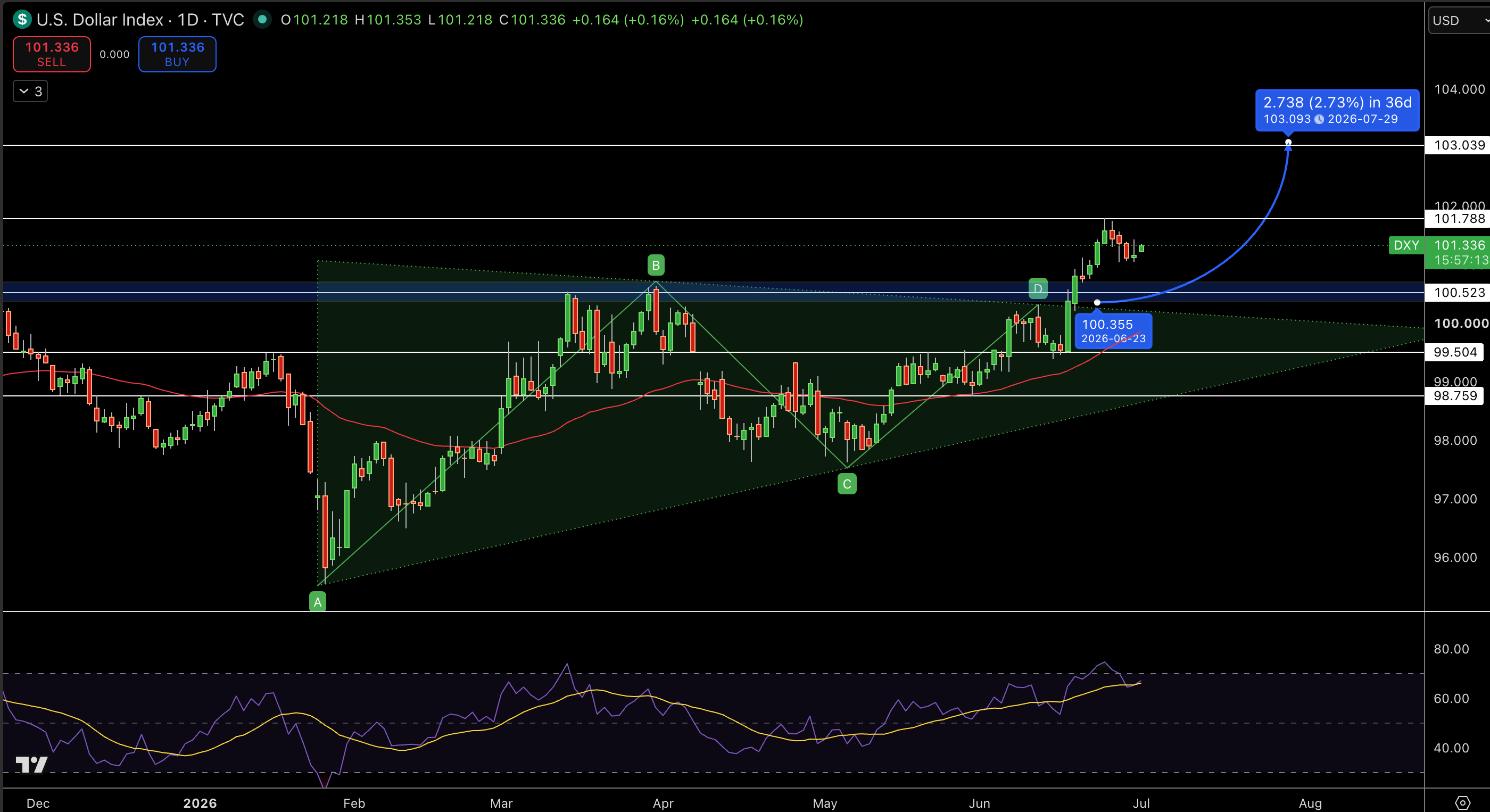Click the 100.355 forecast start label

1113,331
